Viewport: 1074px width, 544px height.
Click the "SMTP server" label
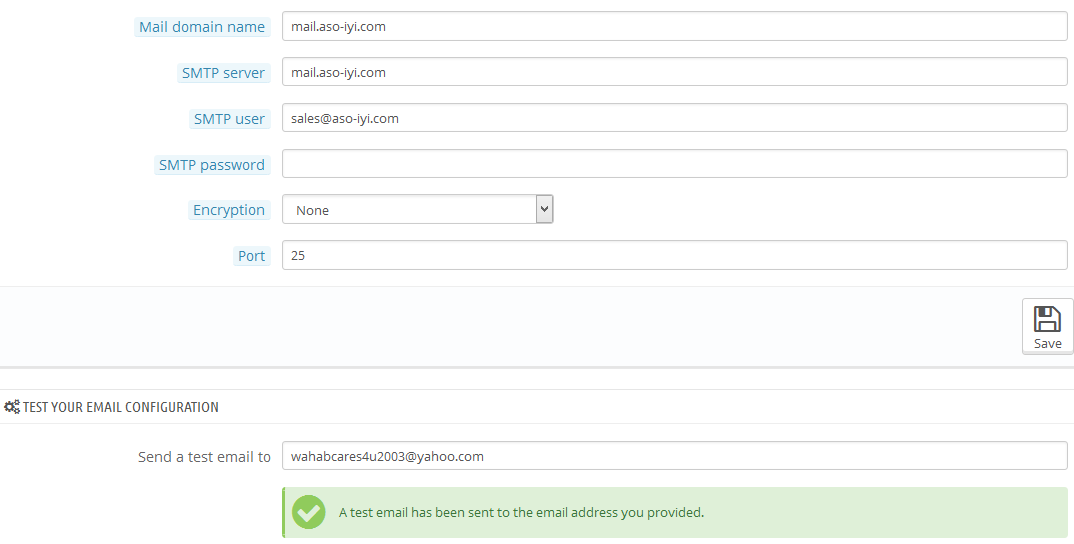[223, 73]
